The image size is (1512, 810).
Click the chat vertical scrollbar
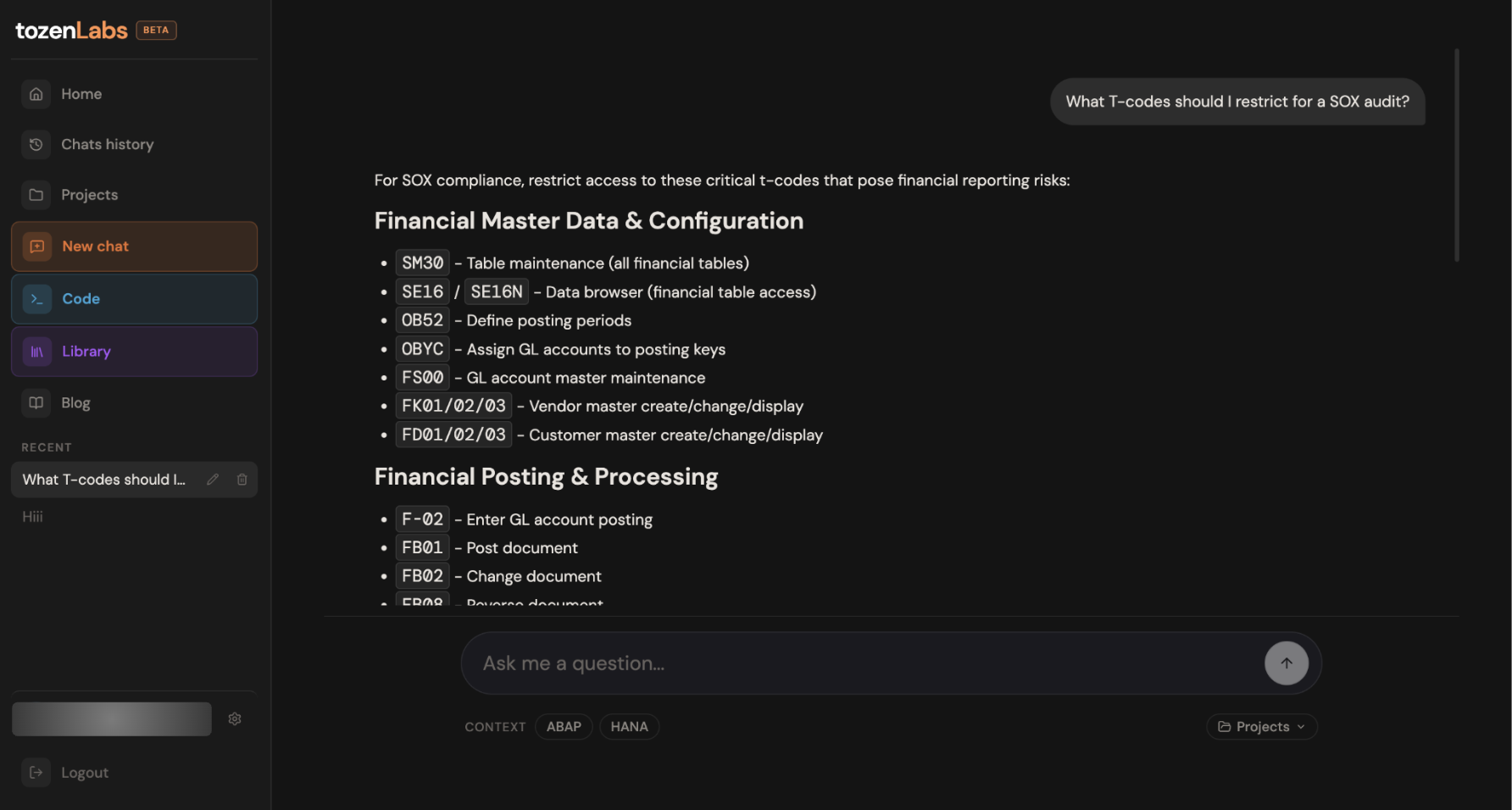1456,155
